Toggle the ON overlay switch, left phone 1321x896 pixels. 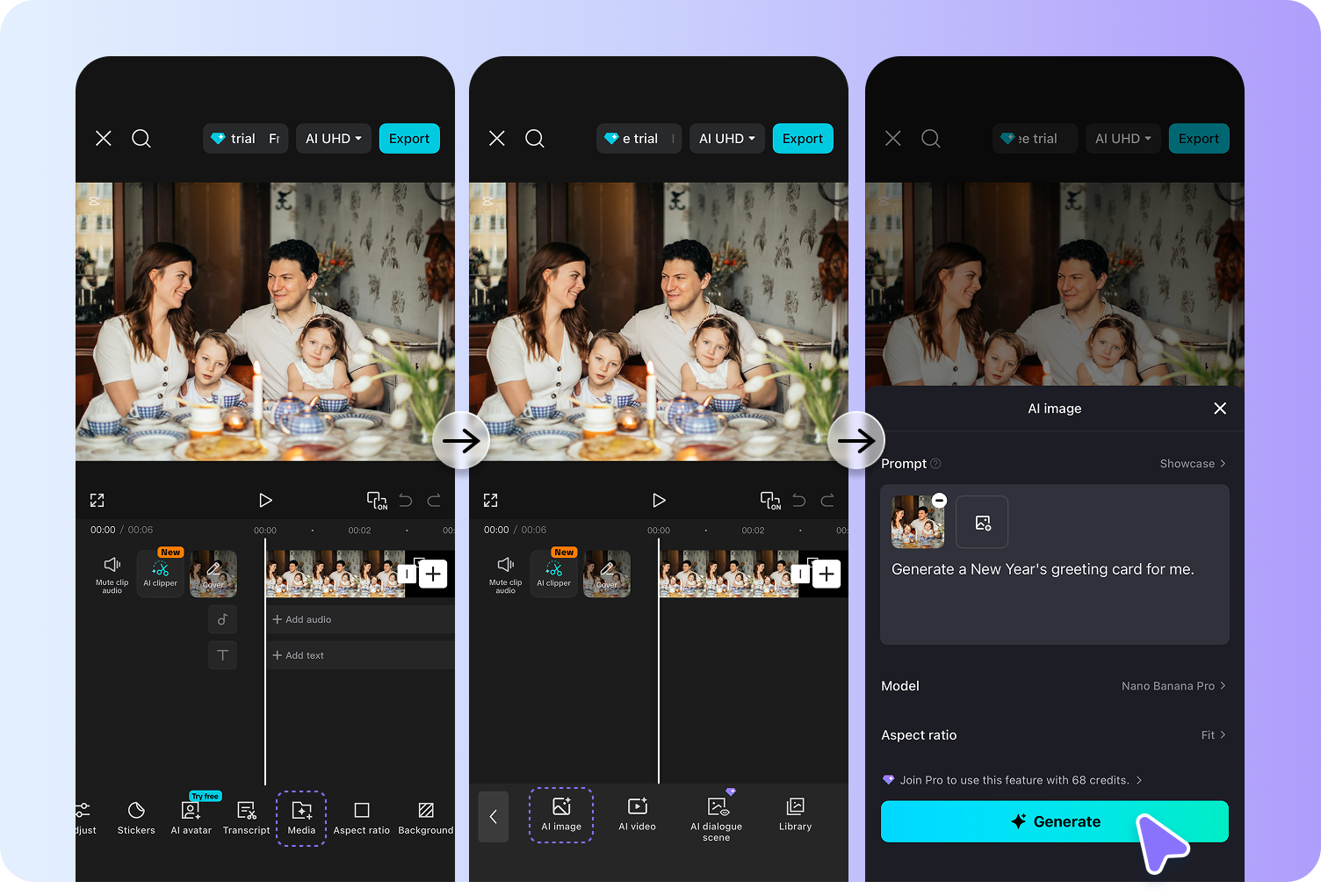377,501
